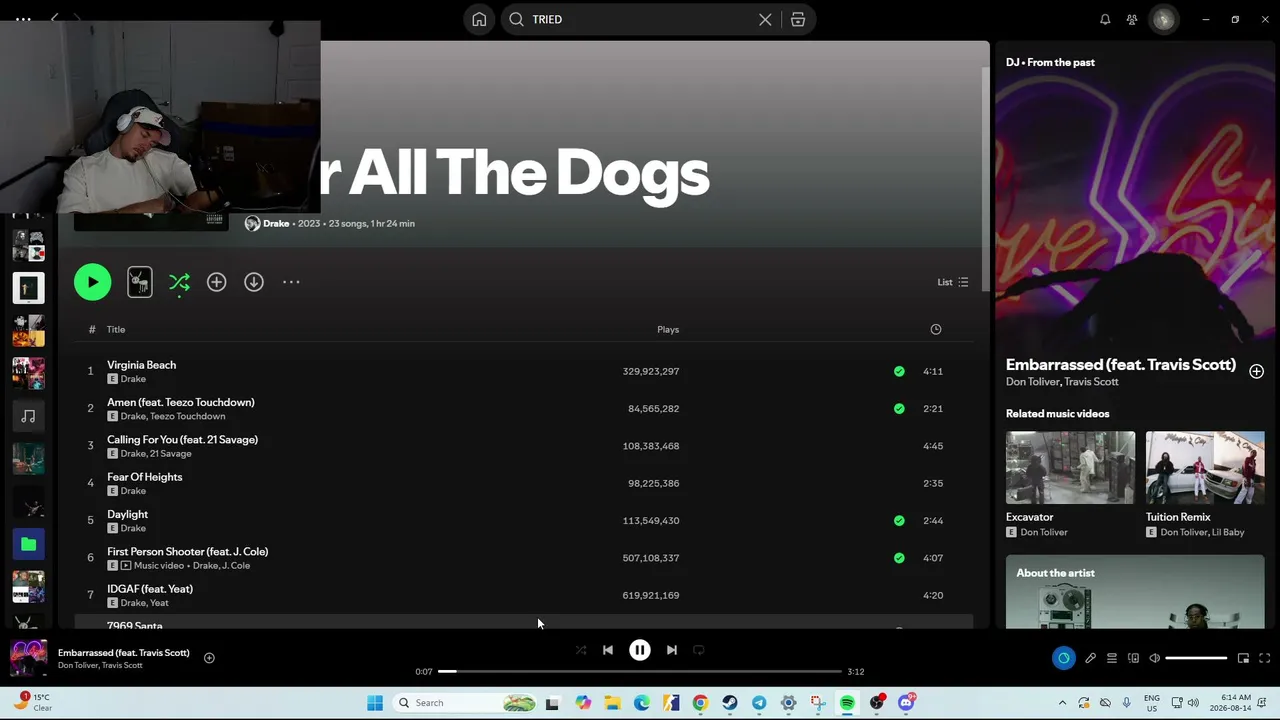Open Teezo Touchdown artist link
Screen dimensions: 1280x720
(x=187, y=416)
